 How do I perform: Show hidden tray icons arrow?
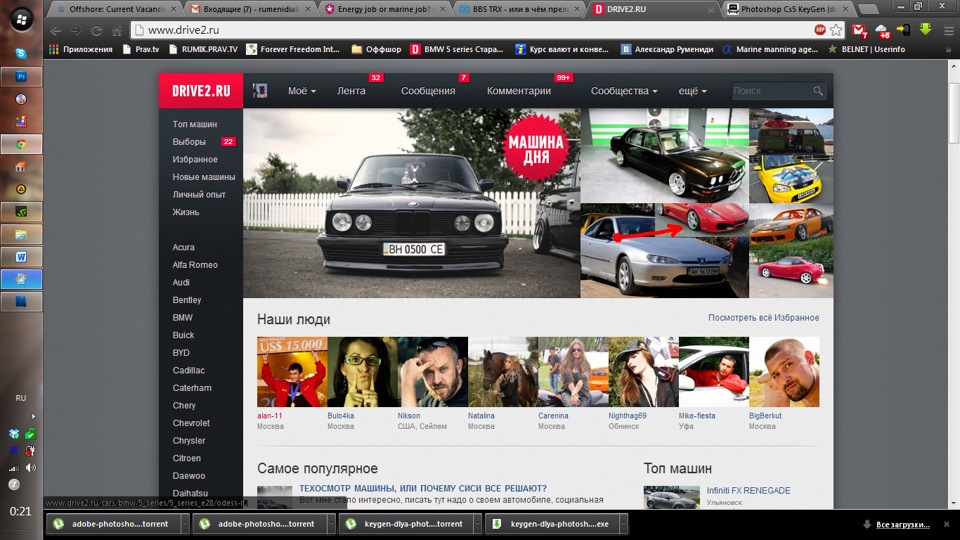coord(33,416)
